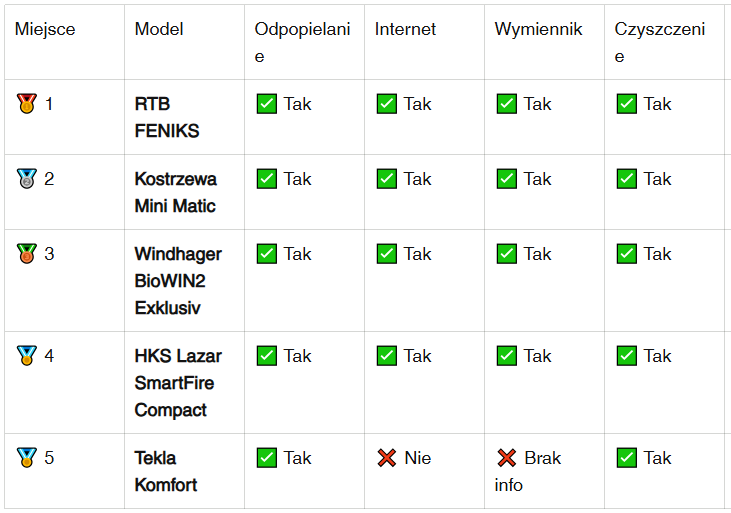This screenshot has width=731, height=513.
Task: Click the RTB FENIKS model name
Action: tap(167, 117)
